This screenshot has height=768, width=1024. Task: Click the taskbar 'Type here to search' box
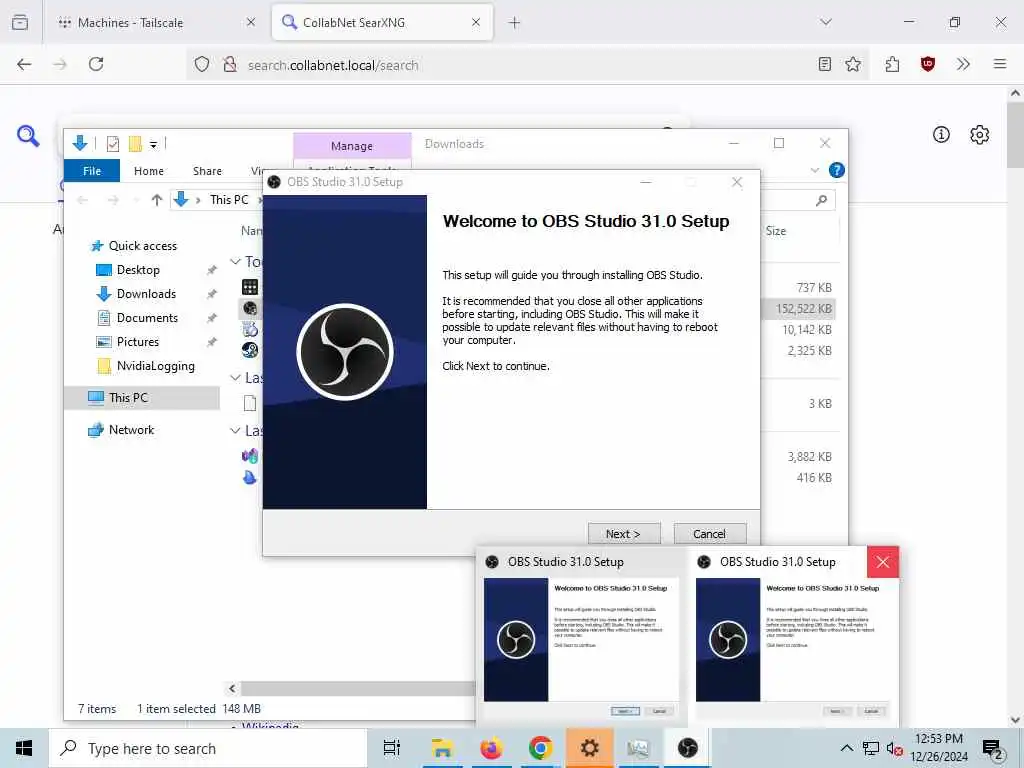(208, 748)
